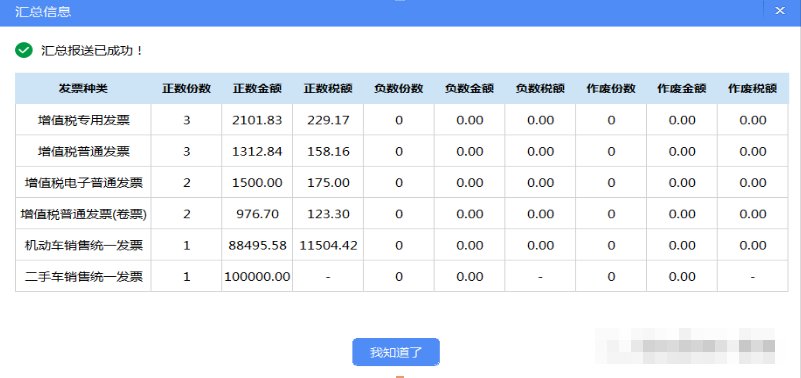Click the 正数份数 column header
801x378 pixels.
tap(186, 88)
